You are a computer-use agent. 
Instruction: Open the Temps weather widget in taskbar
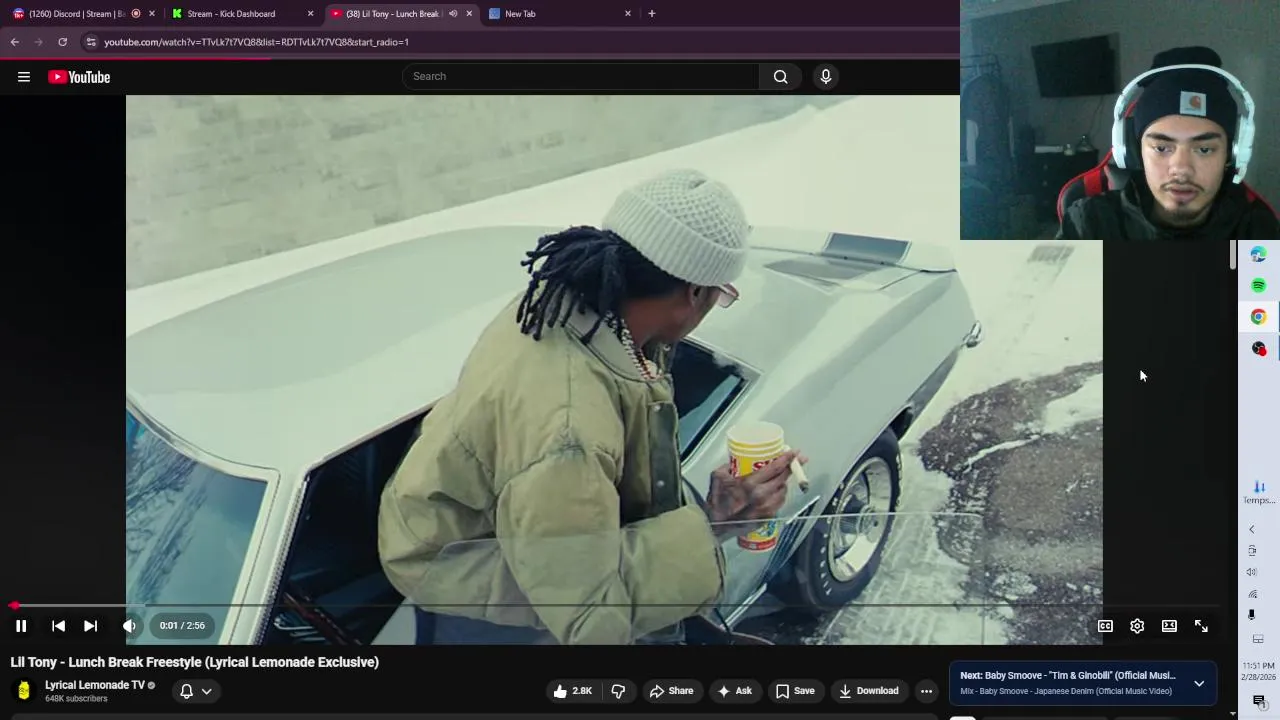tap(1259, 492)
